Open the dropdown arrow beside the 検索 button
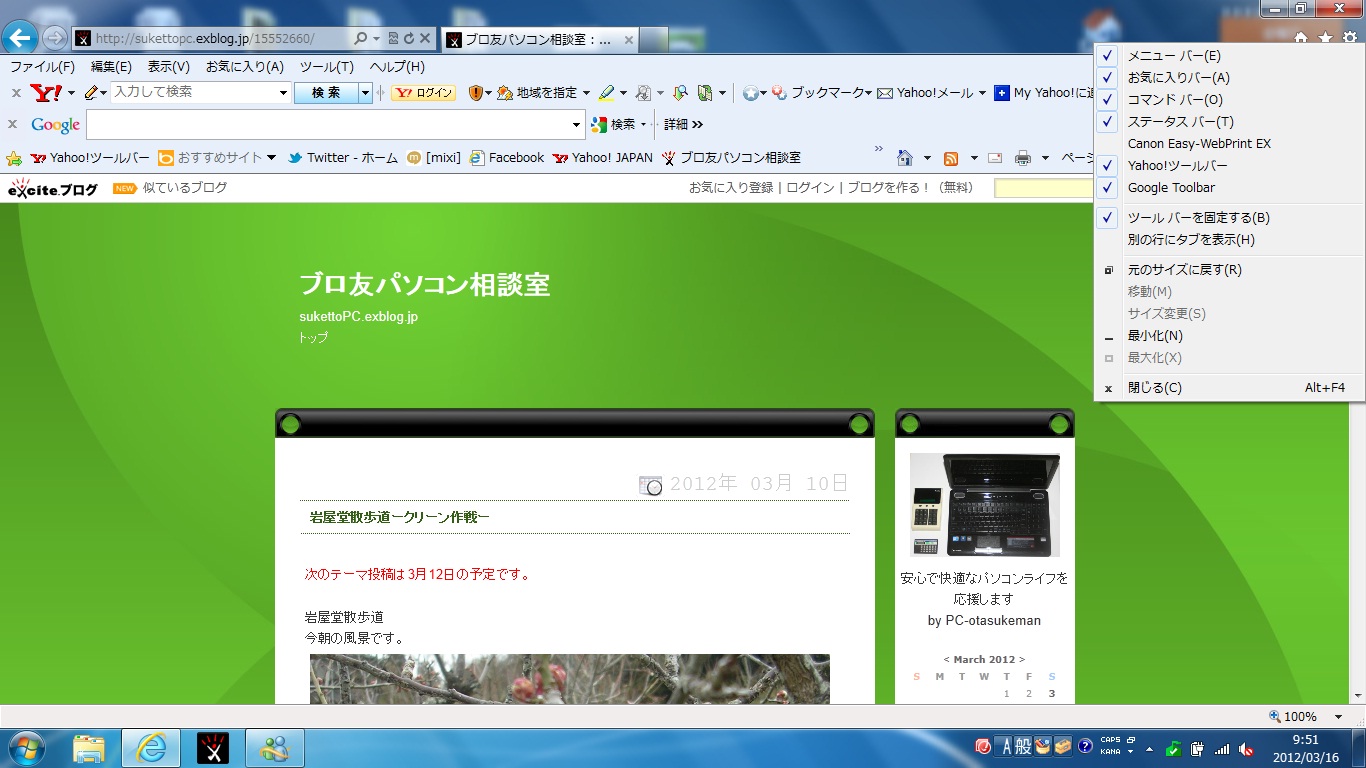1366x768 pixels. 366,93
